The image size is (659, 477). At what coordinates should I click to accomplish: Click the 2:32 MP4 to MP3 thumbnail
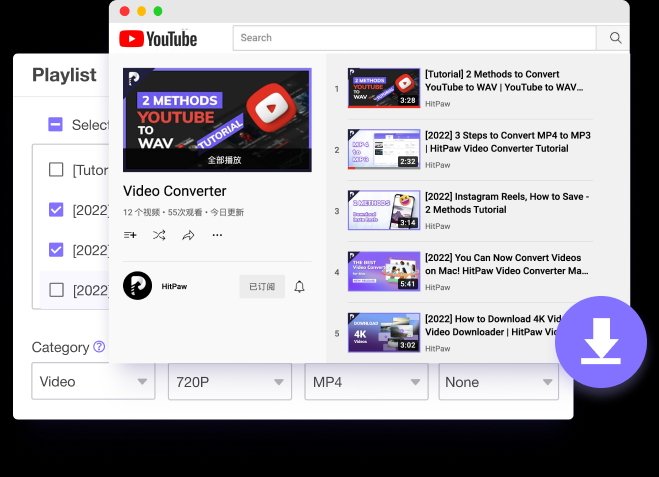point(384,149)
